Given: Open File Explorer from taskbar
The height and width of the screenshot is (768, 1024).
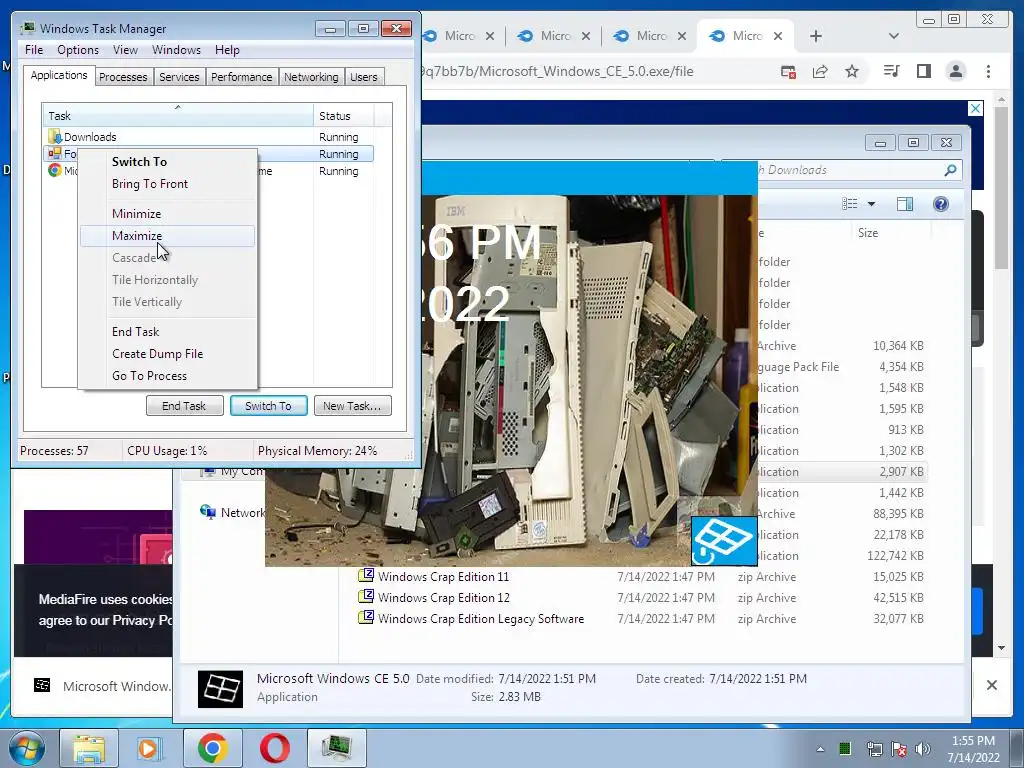Looking at the screenshot, I should (89, 748).
